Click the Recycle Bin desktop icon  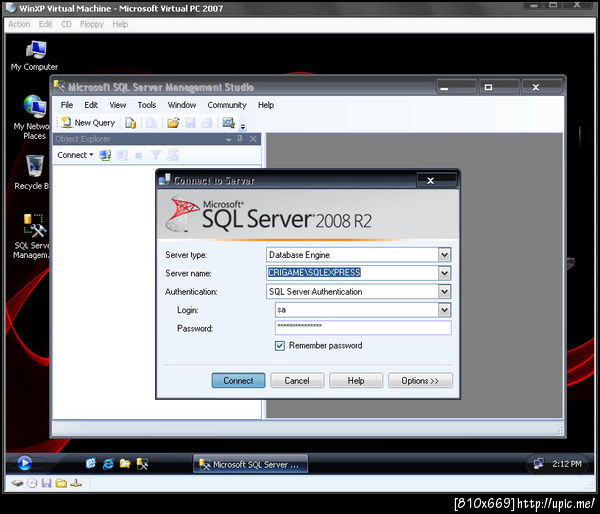(34, 172)
